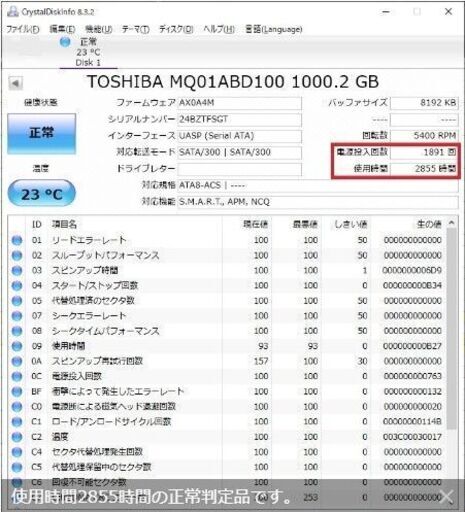The width and height of the screenshot is (465, 512).
Task: Open the ファイル(F) menu
Action: [x=23, y=30]
